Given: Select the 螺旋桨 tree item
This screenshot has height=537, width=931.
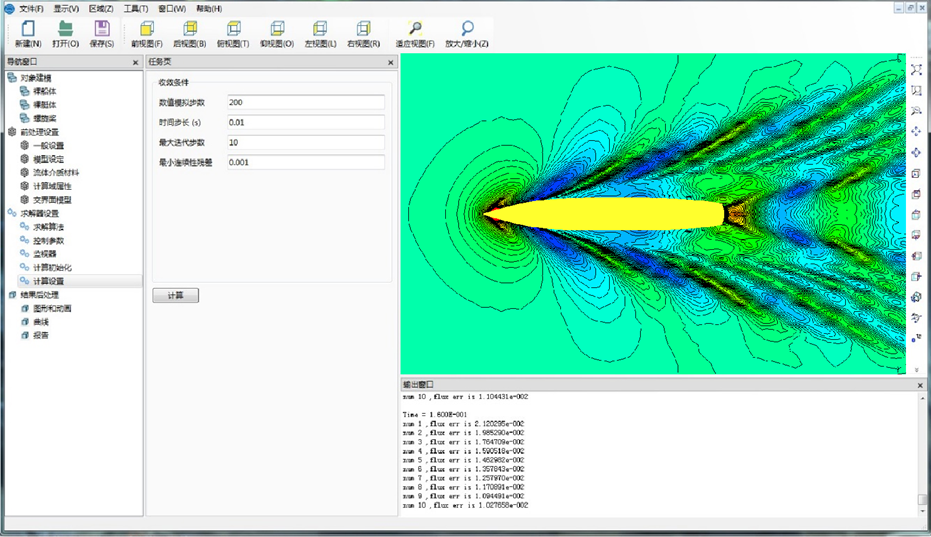Looking at the screenshot, I should pyautogui.click(x=45, y=119).
